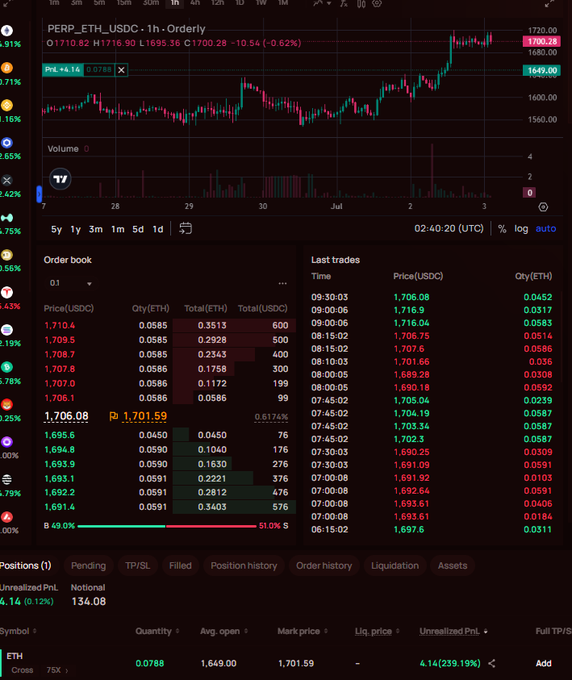Screen dimensions: 572x680
Task: Open chart scale settings gear icon
Action: [543, 207]
